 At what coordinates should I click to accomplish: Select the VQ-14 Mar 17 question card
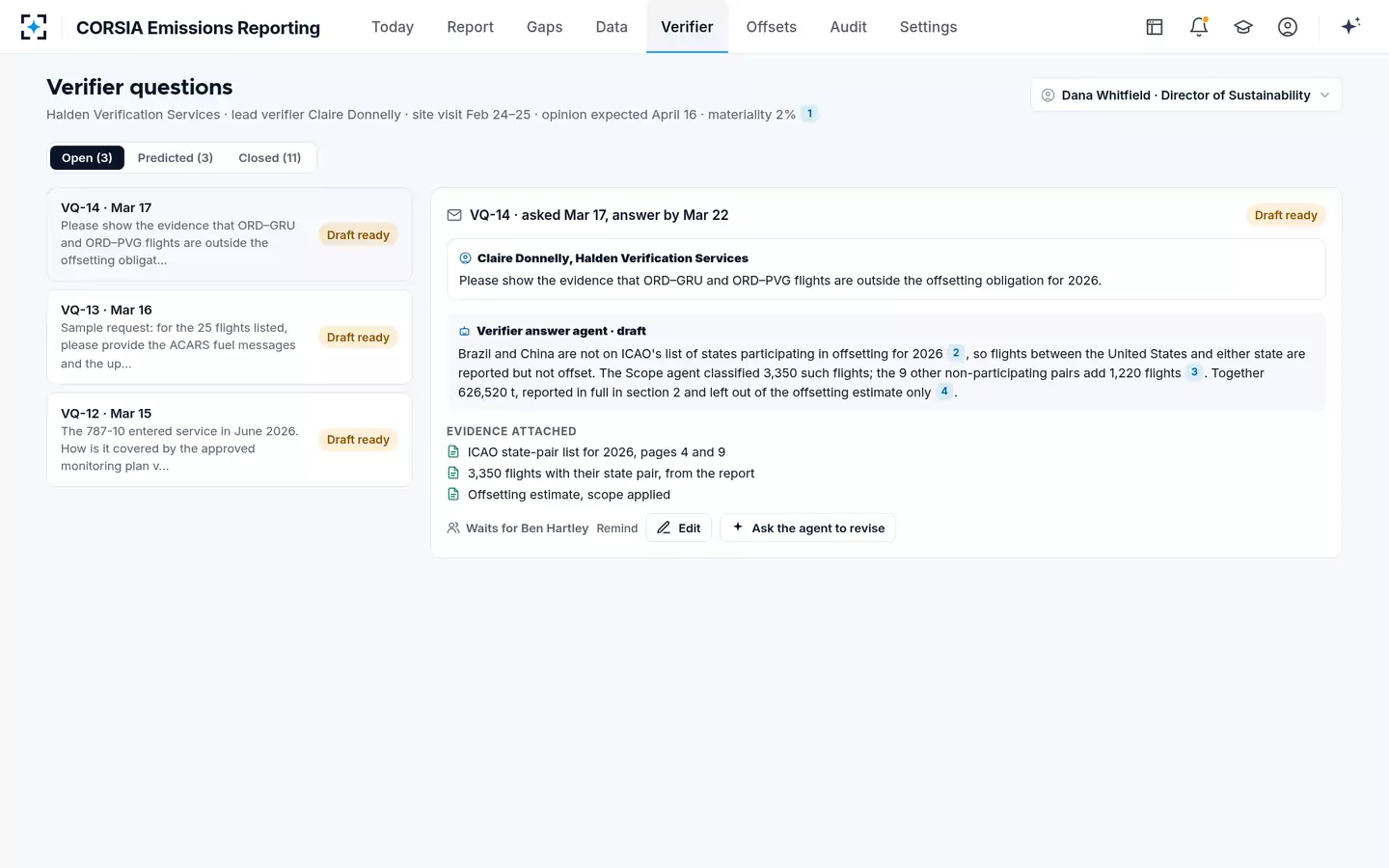click(x=230, y=234)
